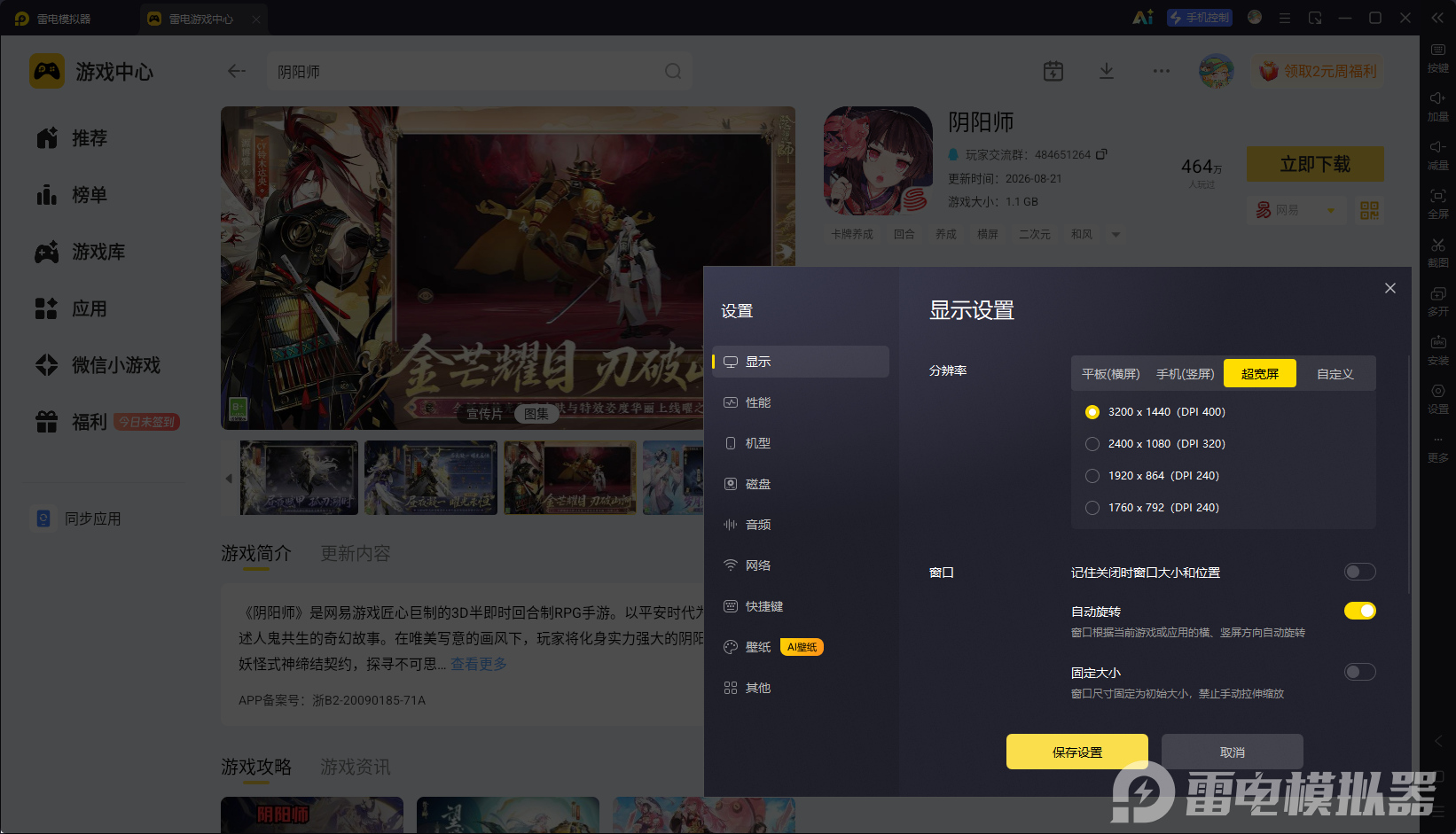1456x834 pixels.
Task: Click the 游戏中心 gamepad logo
Action: click(47, 71)
